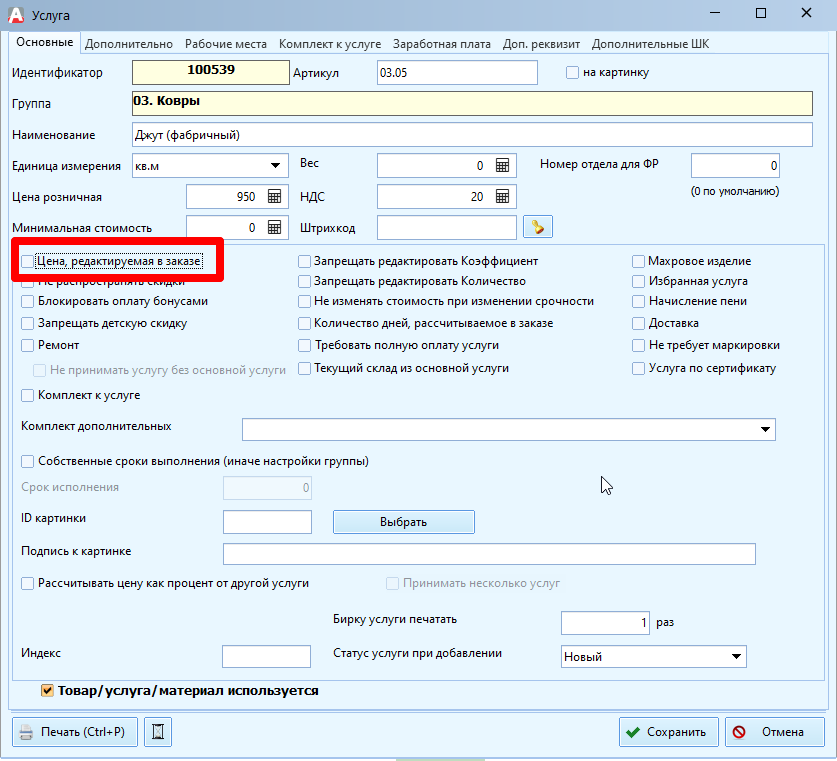Screen dimensions: 837x761
Task: Tick the Махровое изделие checkbox
Action: pyautogui.click(x=639, y=261)
